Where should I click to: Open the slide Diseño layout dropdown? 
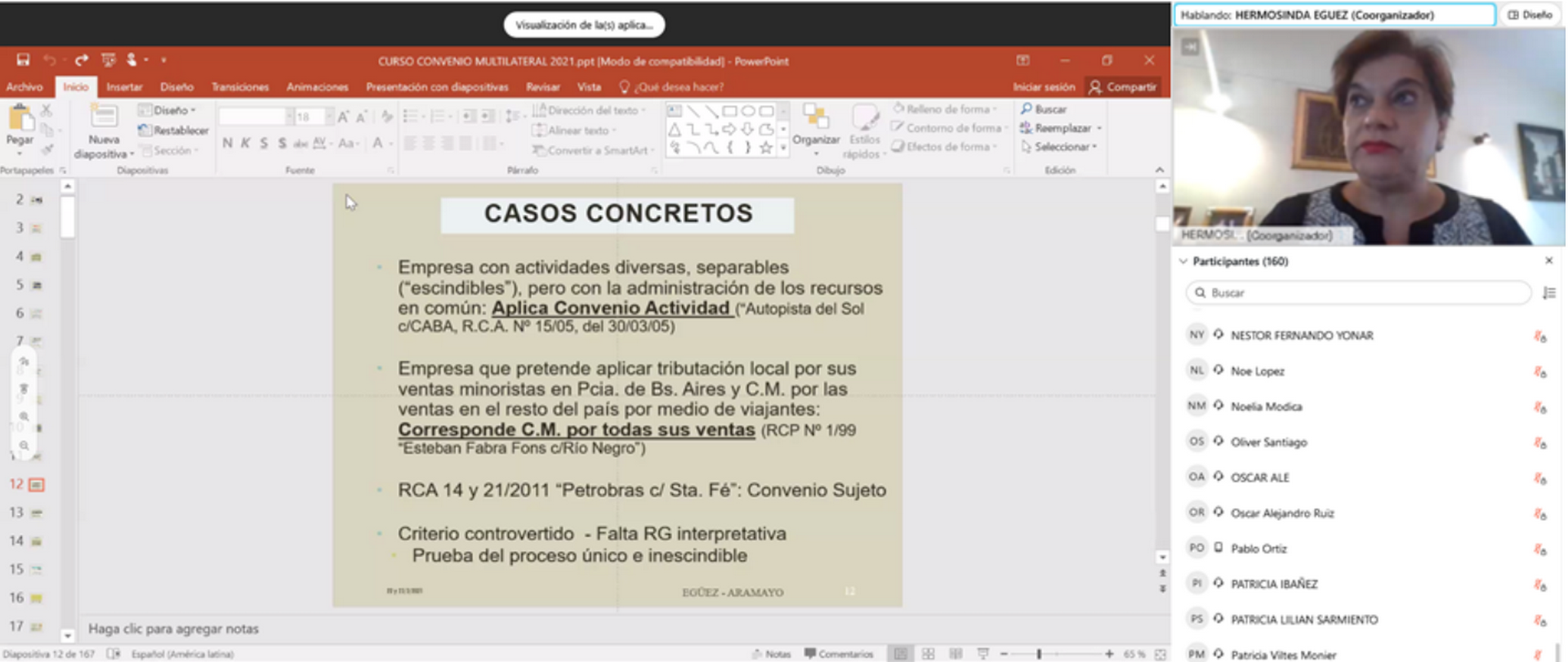tap(168, 109)
